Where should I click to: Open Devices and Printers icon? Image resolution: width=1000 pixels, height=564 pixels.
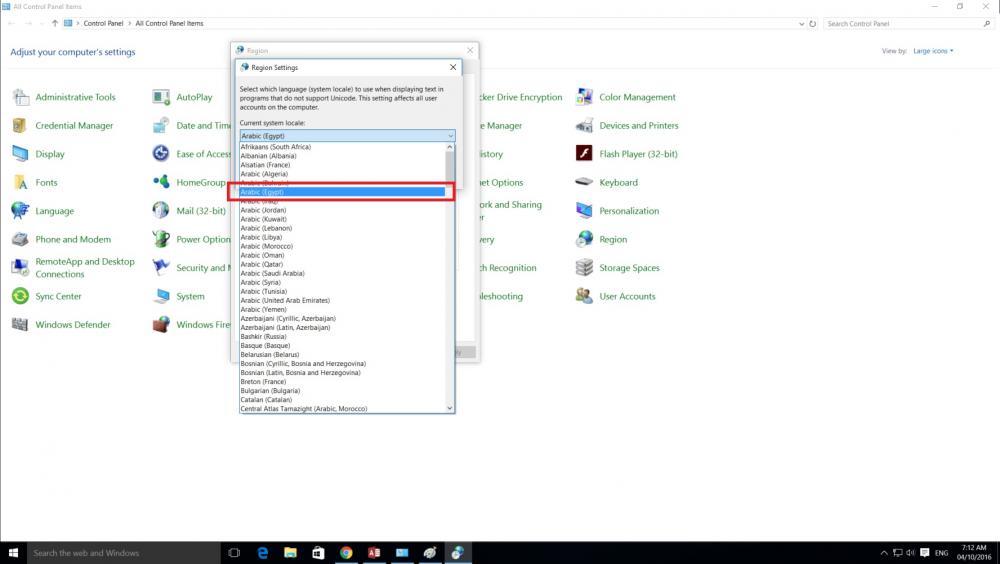click(x=584, y=126)
